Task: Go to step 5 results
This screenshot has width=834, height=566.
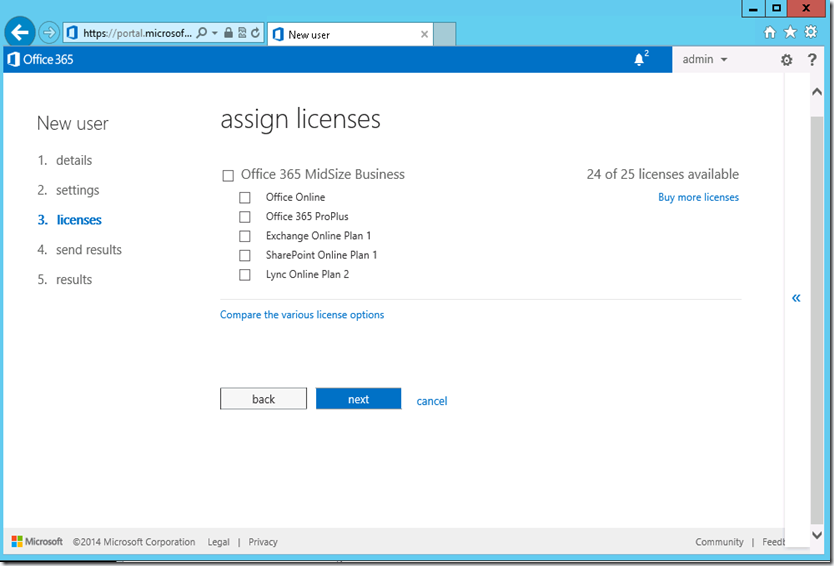Action: (x=64, y=279)
